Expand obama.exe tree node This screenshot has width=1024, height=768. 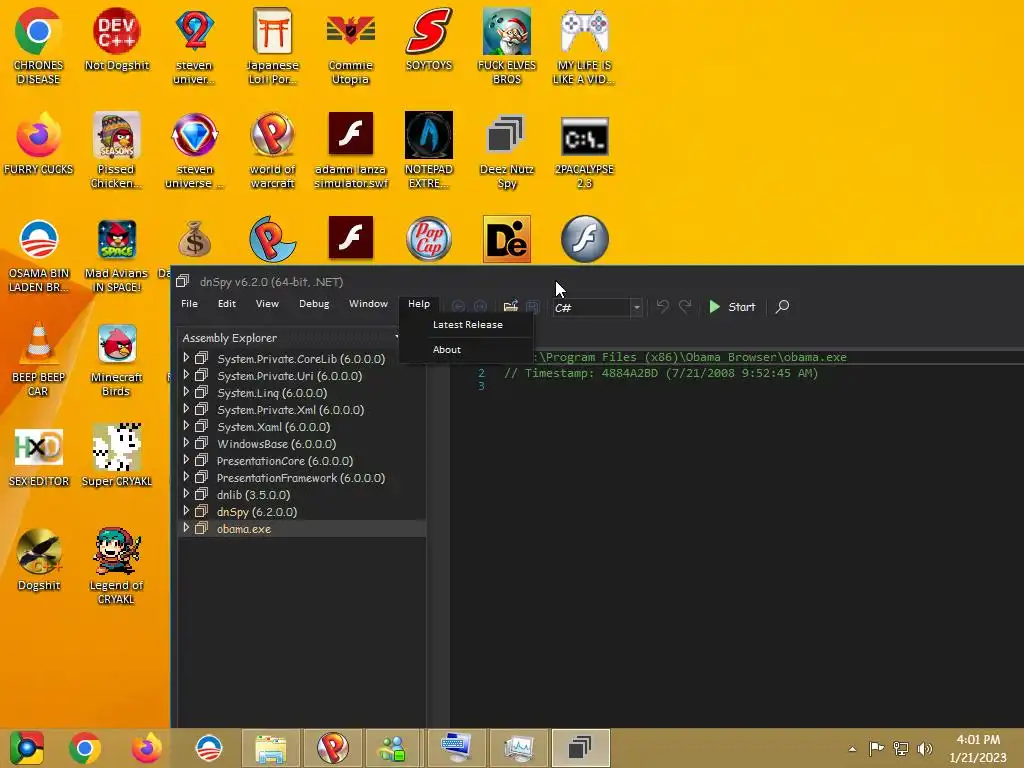[x=186, y=528]
